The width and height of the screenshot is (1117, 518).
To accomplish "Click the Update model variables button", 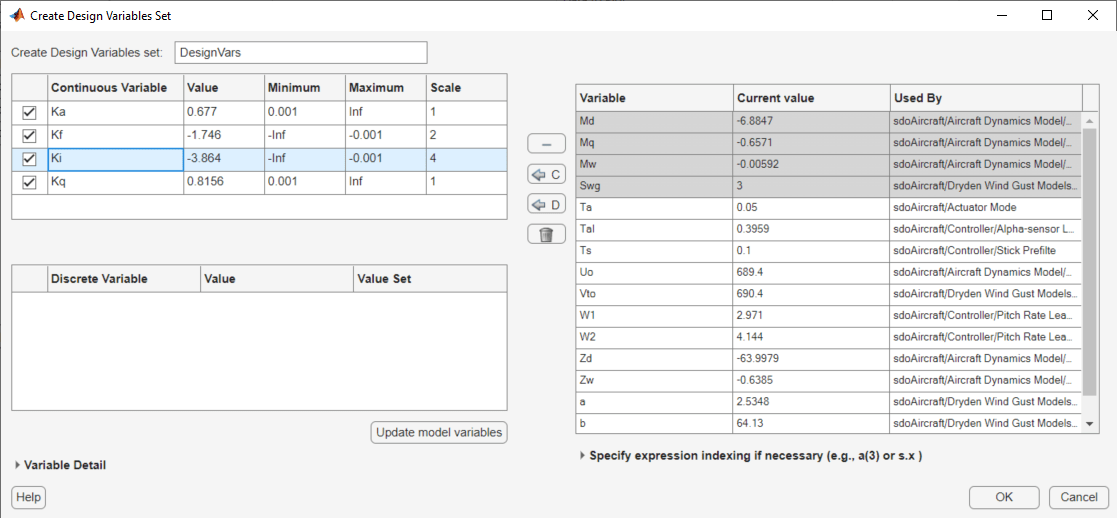I will (x=439, y=432).
